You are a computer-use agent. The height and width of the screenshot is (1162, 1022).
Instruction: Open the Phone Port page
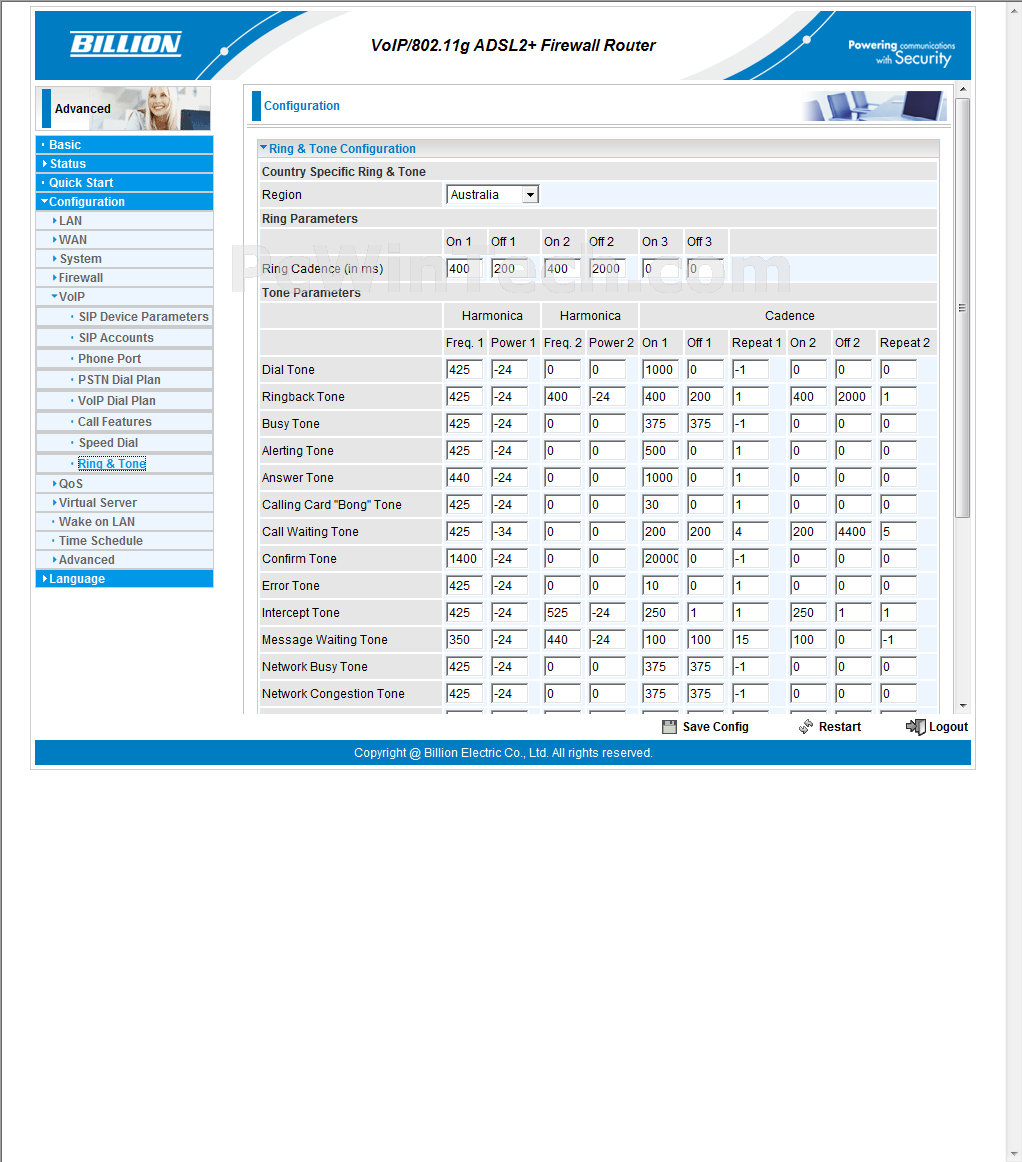(x=110, y=359)
